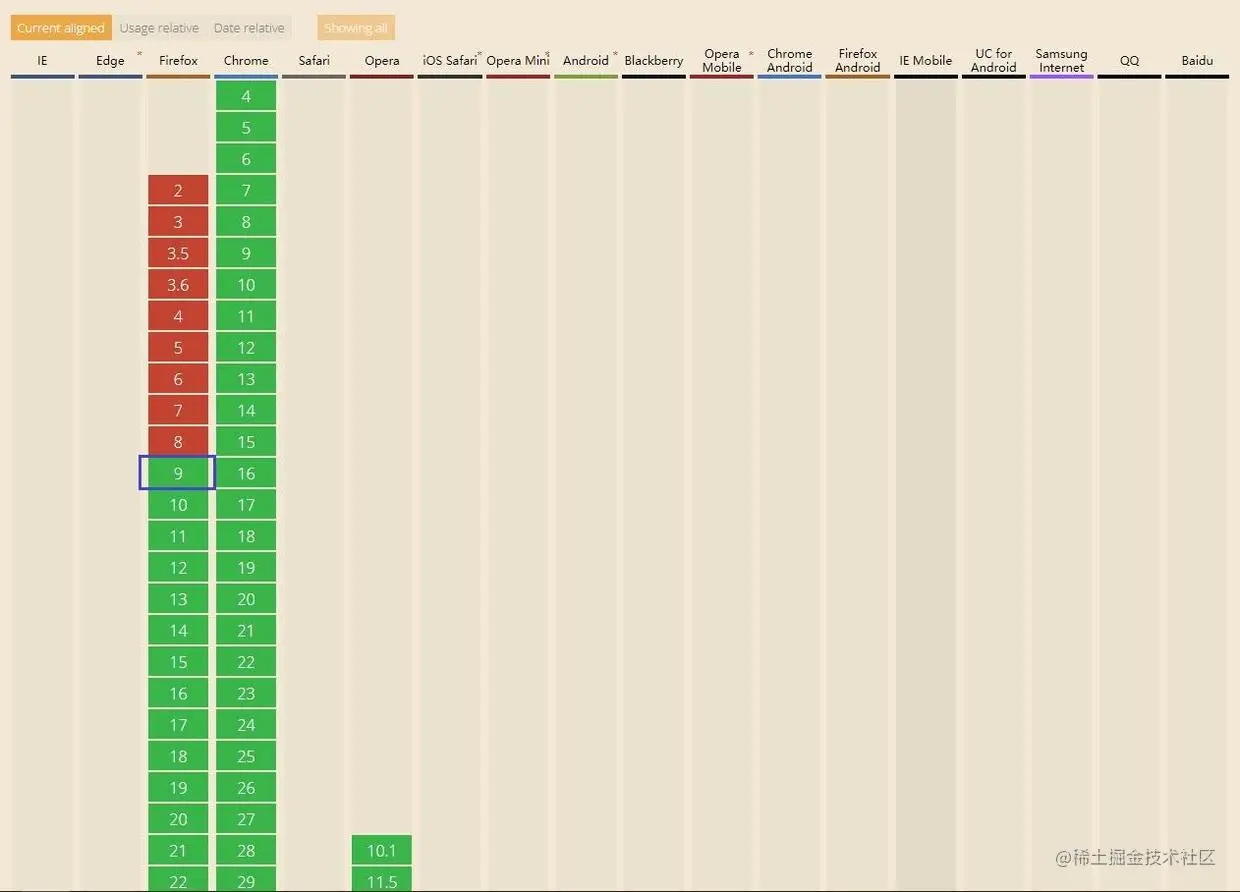
Task: Click the Samsung Internet column header
Action: [x=1062, y=61]
